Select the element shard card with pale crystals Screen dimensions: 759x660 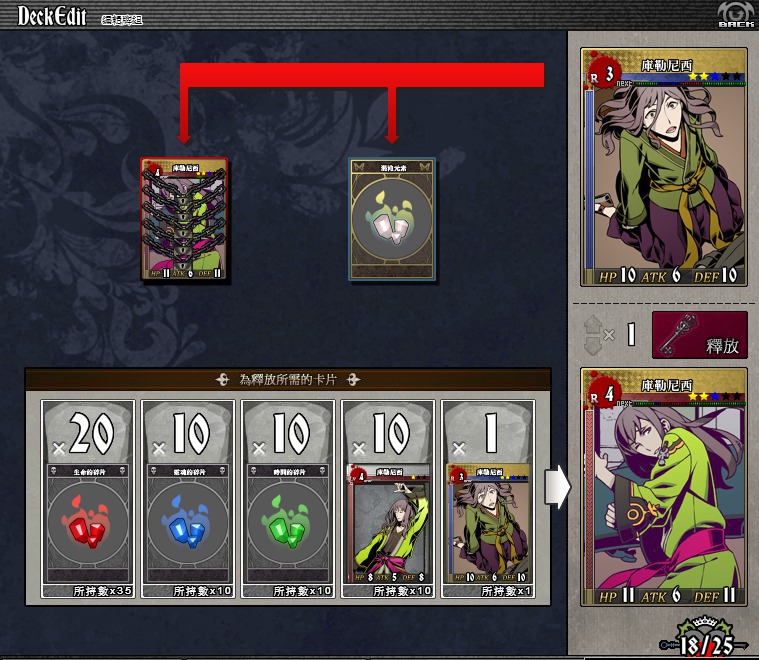point(392,219)
